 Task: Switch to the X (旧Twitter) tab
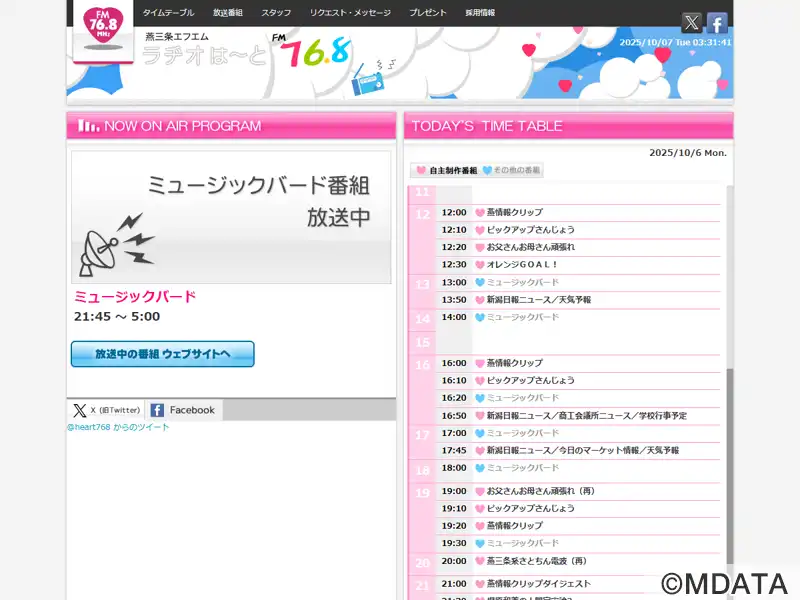106,410
